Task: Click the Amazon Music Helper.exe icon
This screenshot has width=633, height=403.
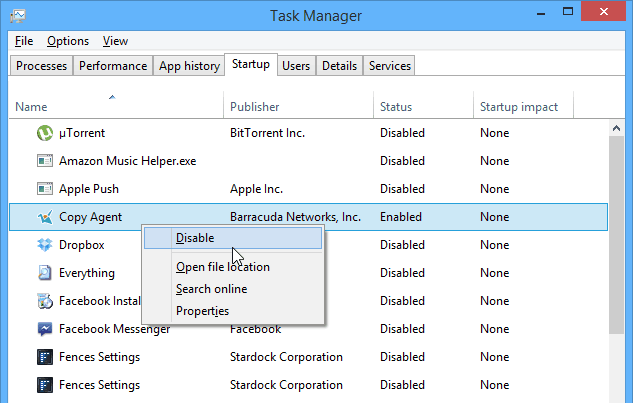Action: click(x=45, y=161)
